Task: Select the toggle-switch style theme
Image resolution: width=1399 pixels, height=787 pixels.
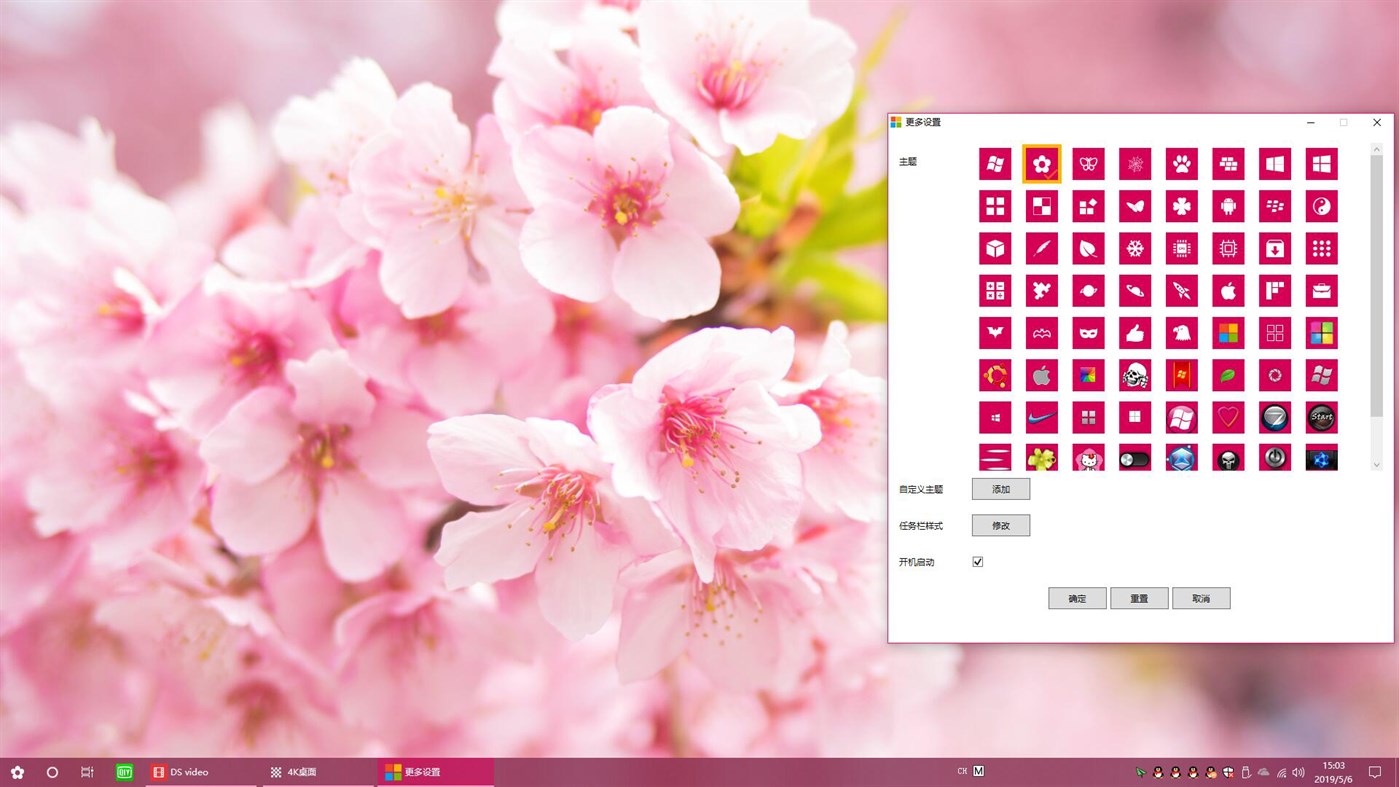Action: click(x=1135, y=456)
